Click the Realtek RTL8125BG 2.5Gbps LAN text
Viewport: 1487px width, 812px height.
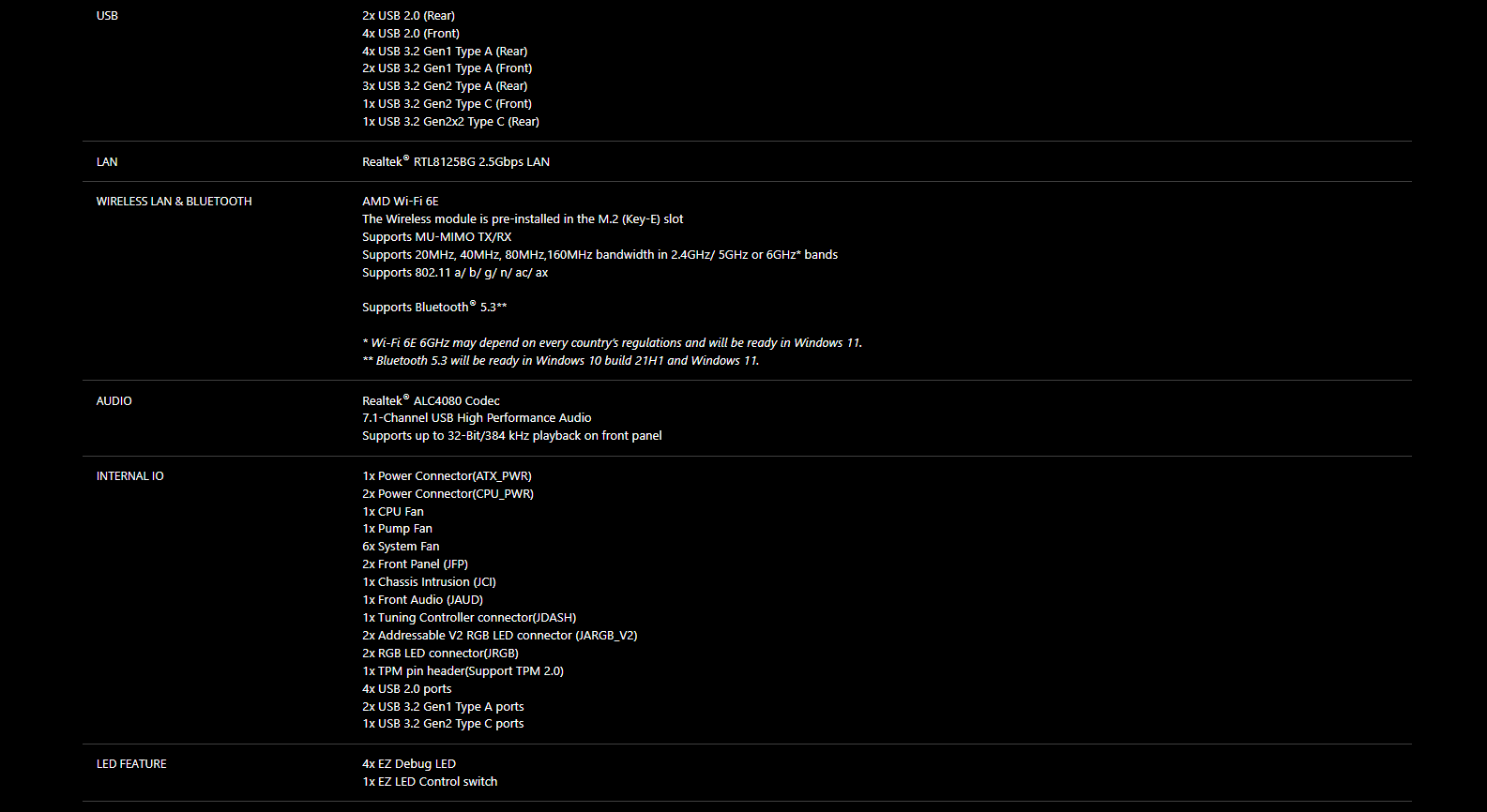[x=456, y=161]
